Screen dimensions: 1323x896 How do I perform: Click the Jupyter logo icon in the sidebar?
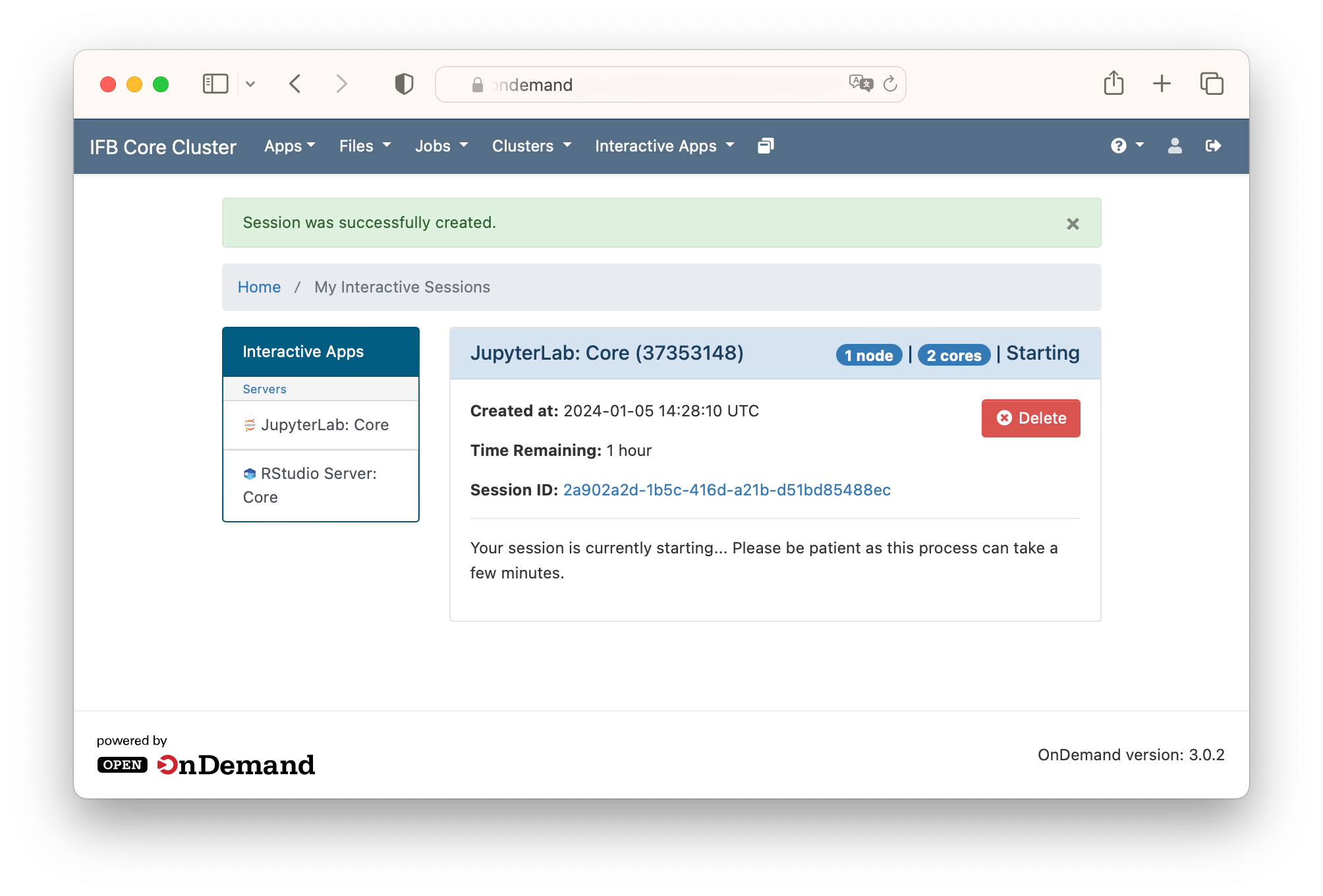tap(250, 425)
